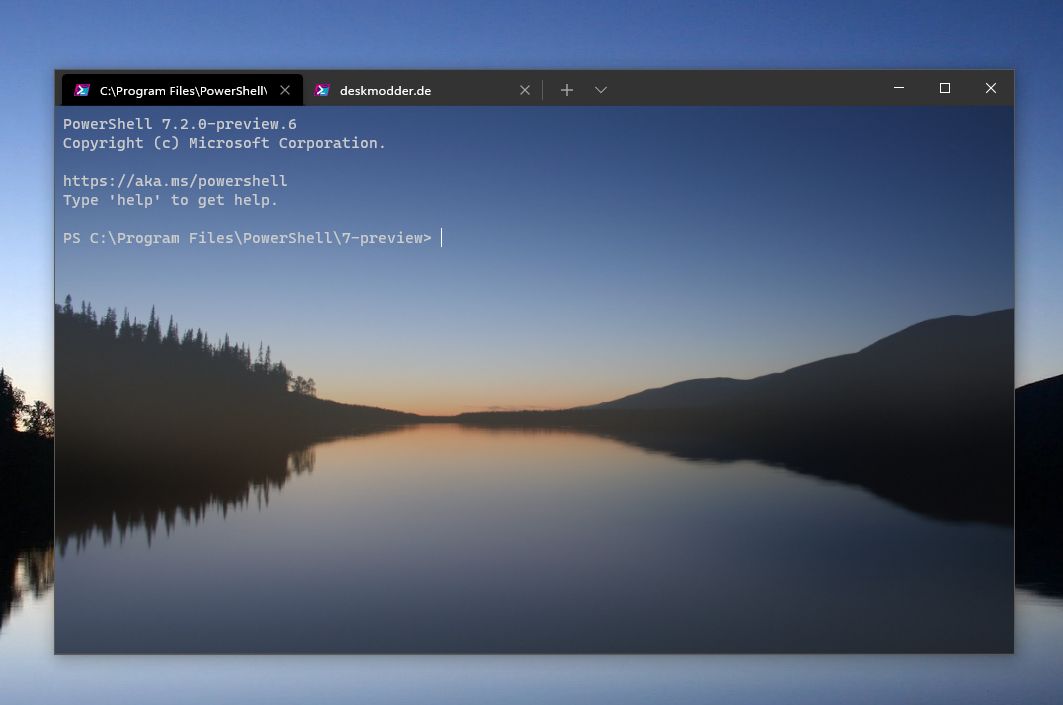Close the deskmodder.de tab
1063x705 pixels.
click(x=525, y=90)
